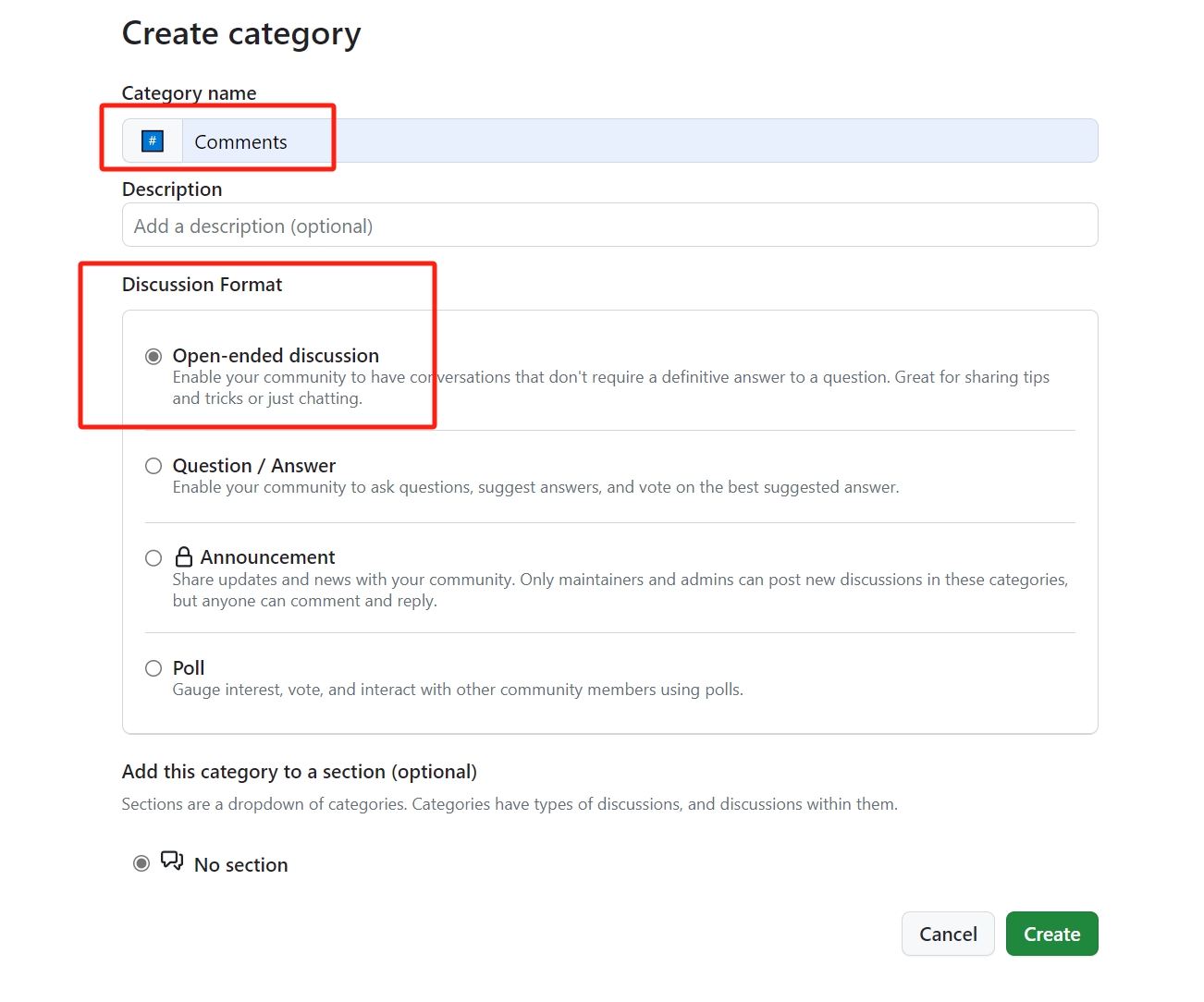Click the Open-ended discussion label text
The height and width of the screenshot is (1002, 1204).
click(x=276, y=356)
